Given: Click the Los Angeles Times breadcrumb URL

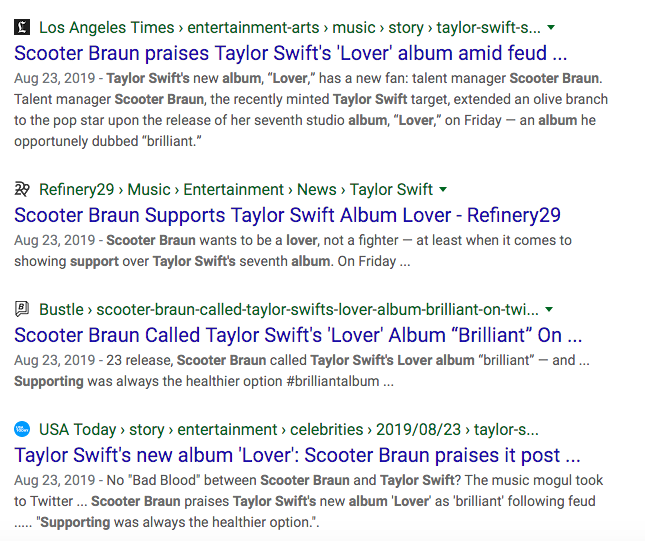Looking at the screenshot, I should 290,28.
